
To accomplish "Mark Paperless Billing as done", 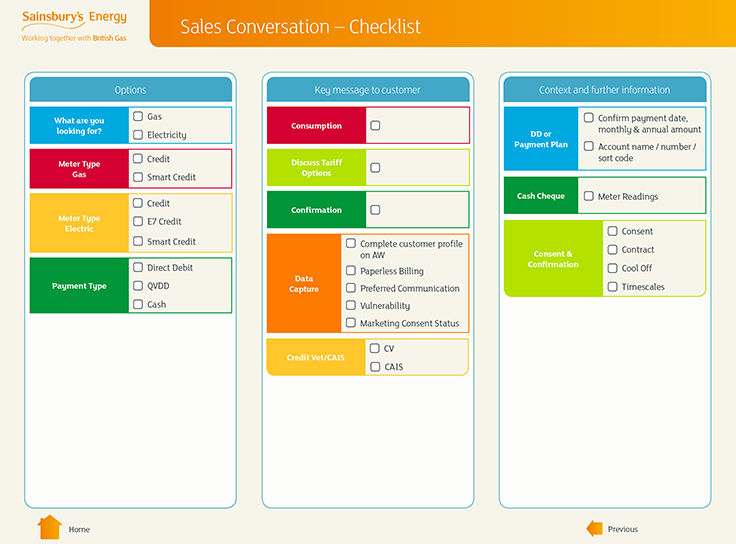I will (x=351, y=270).
